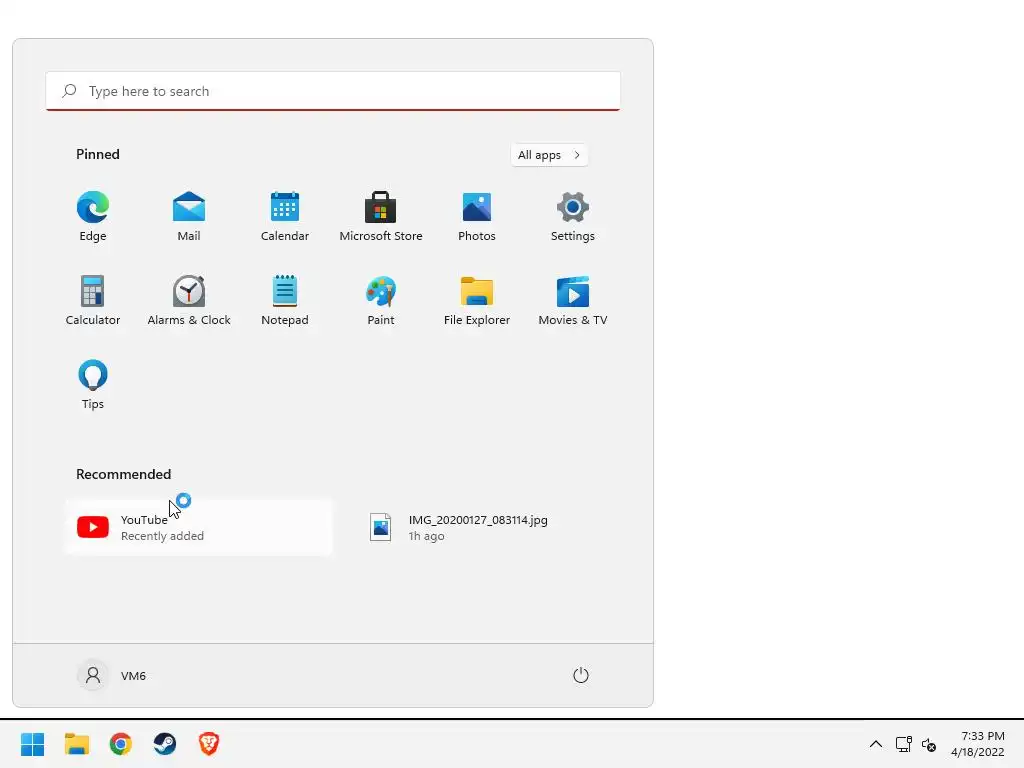Screen dimensions: 1024x768
Task: Open File Explorer from the taskbar
Action: (76, 744)
